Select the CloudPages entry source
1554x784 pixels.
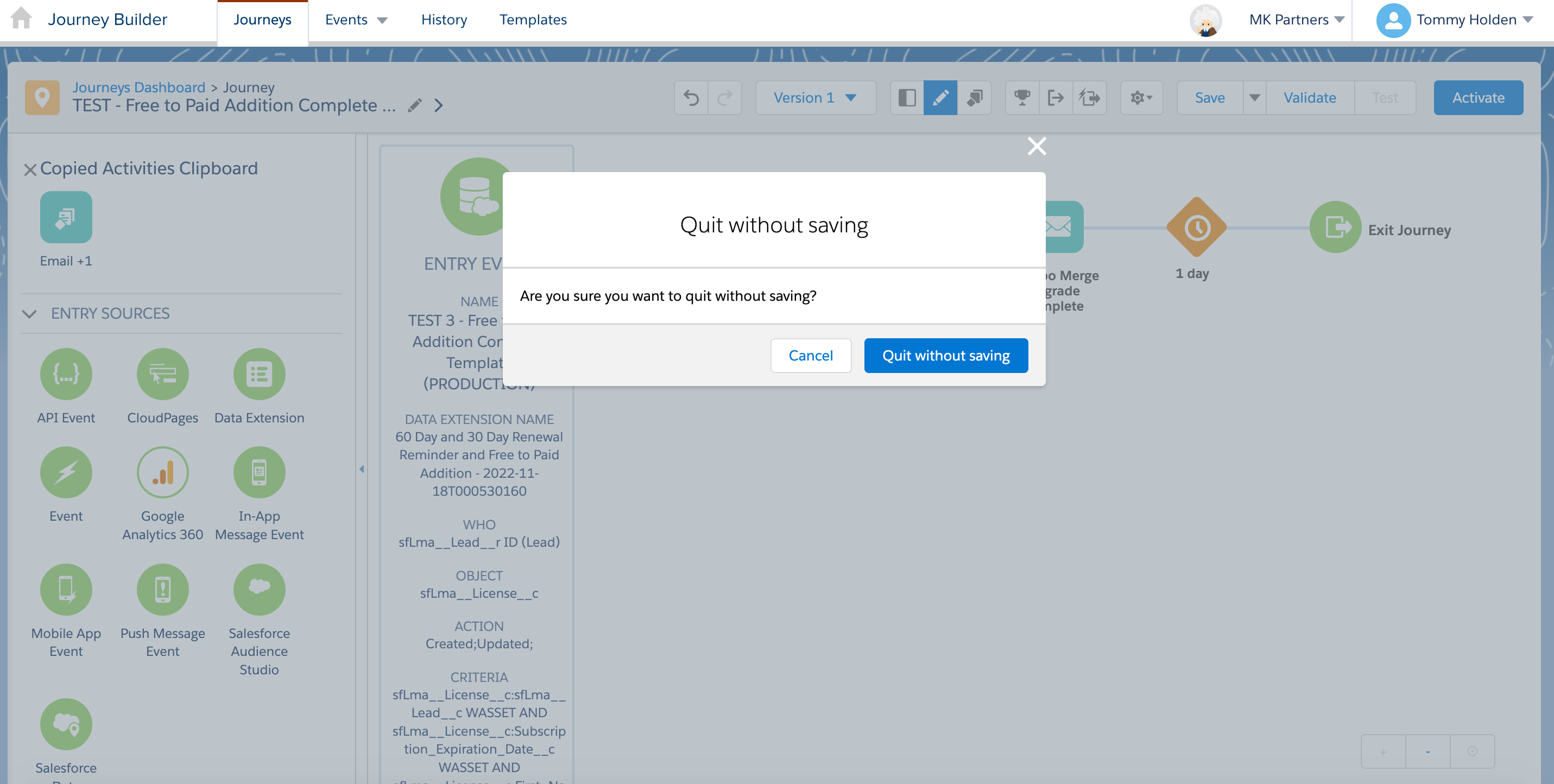coord(162,387)
